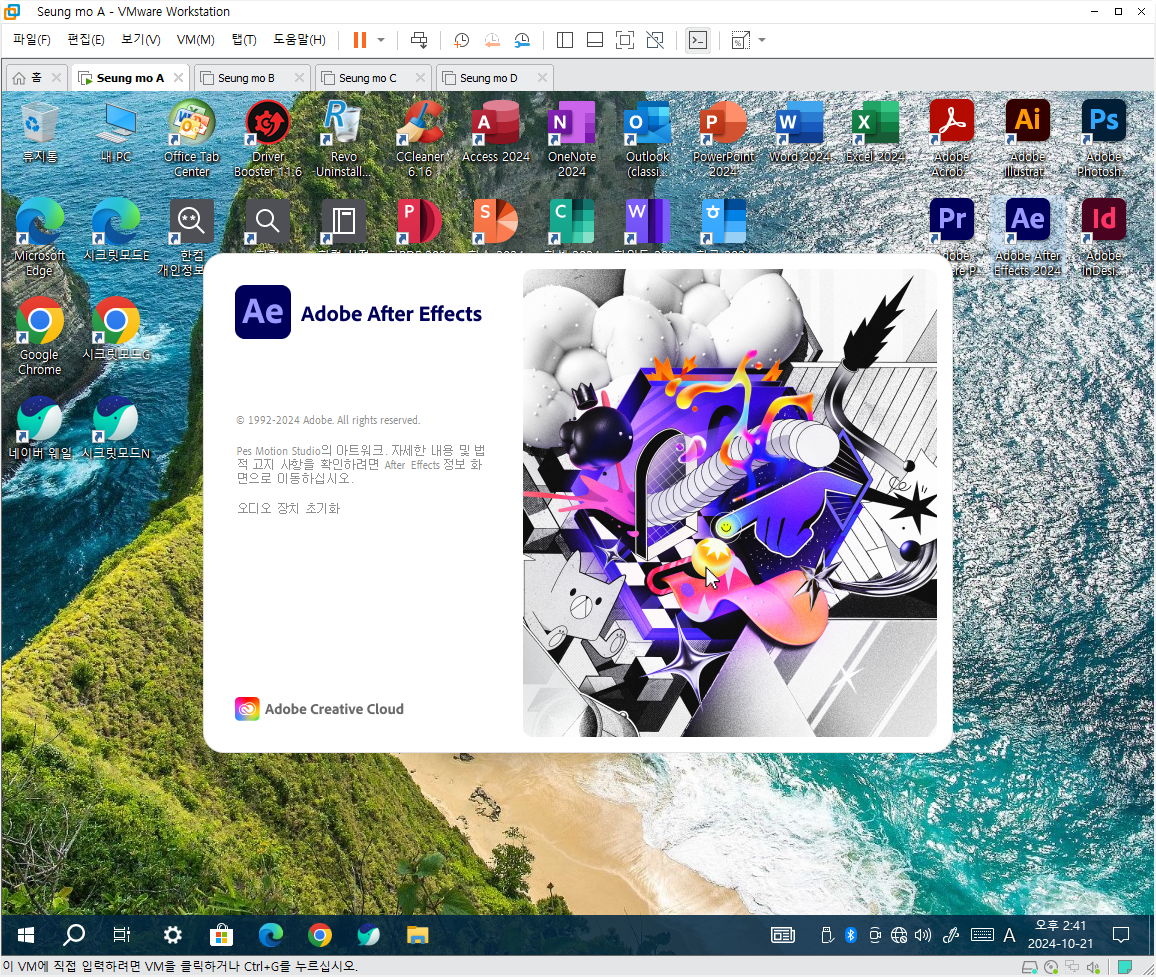Open 시크릿모드N Whale shortcut
The image size is (1156, 977).
click(116, 428)
